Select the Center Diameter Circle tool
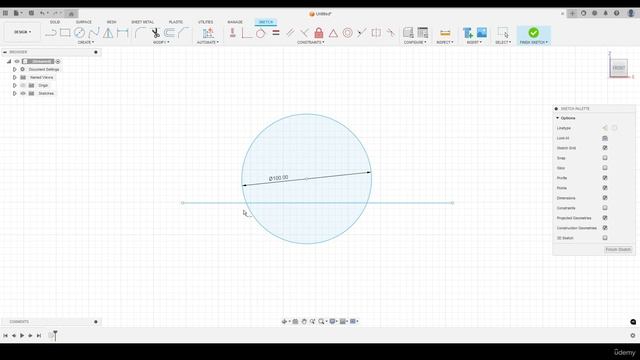The height and width of the screenshot is (360, 640). click(80, 33)
